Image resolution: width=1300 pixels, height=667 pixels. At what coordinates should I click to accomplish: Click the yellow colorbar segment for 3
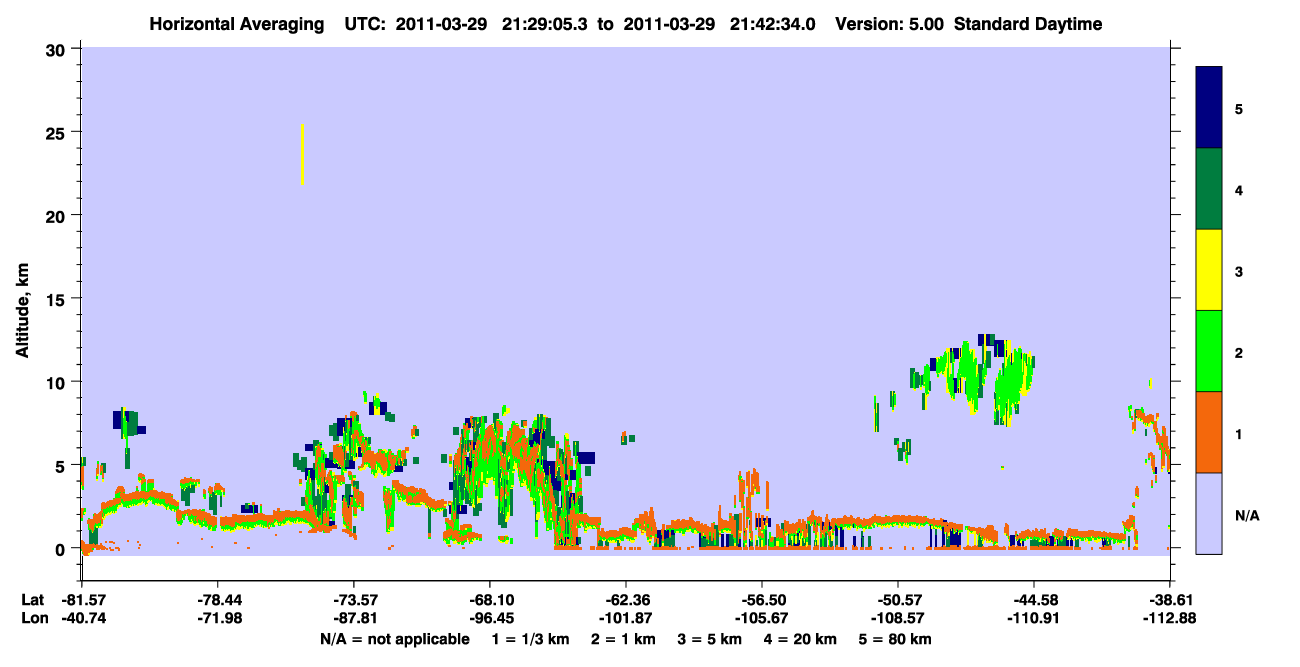1209,270
